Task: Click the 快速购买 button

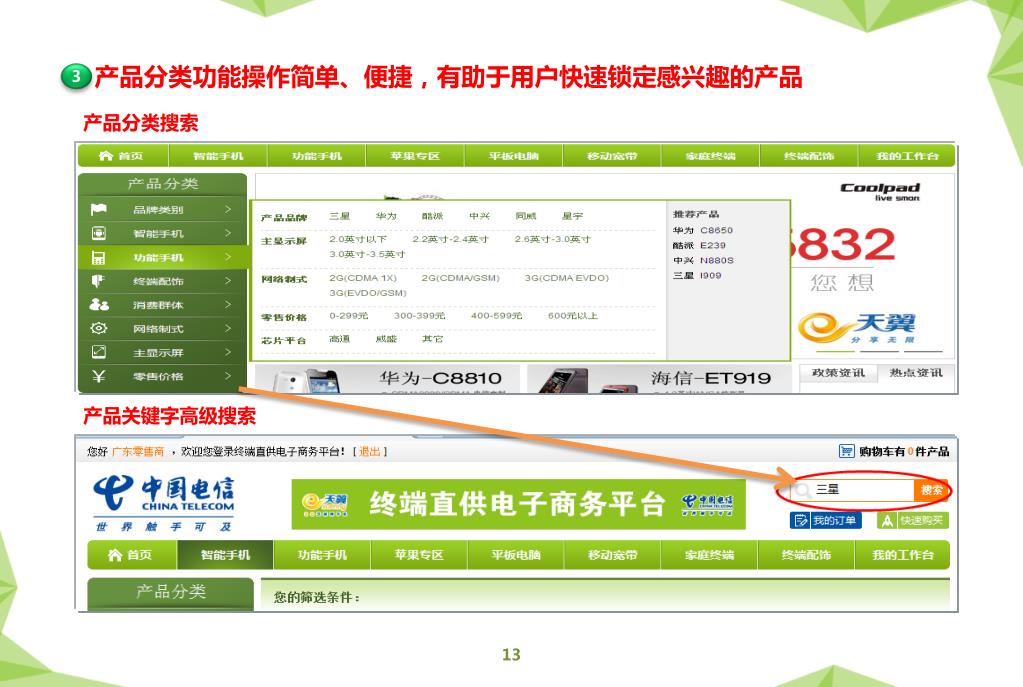Action: 912,521
